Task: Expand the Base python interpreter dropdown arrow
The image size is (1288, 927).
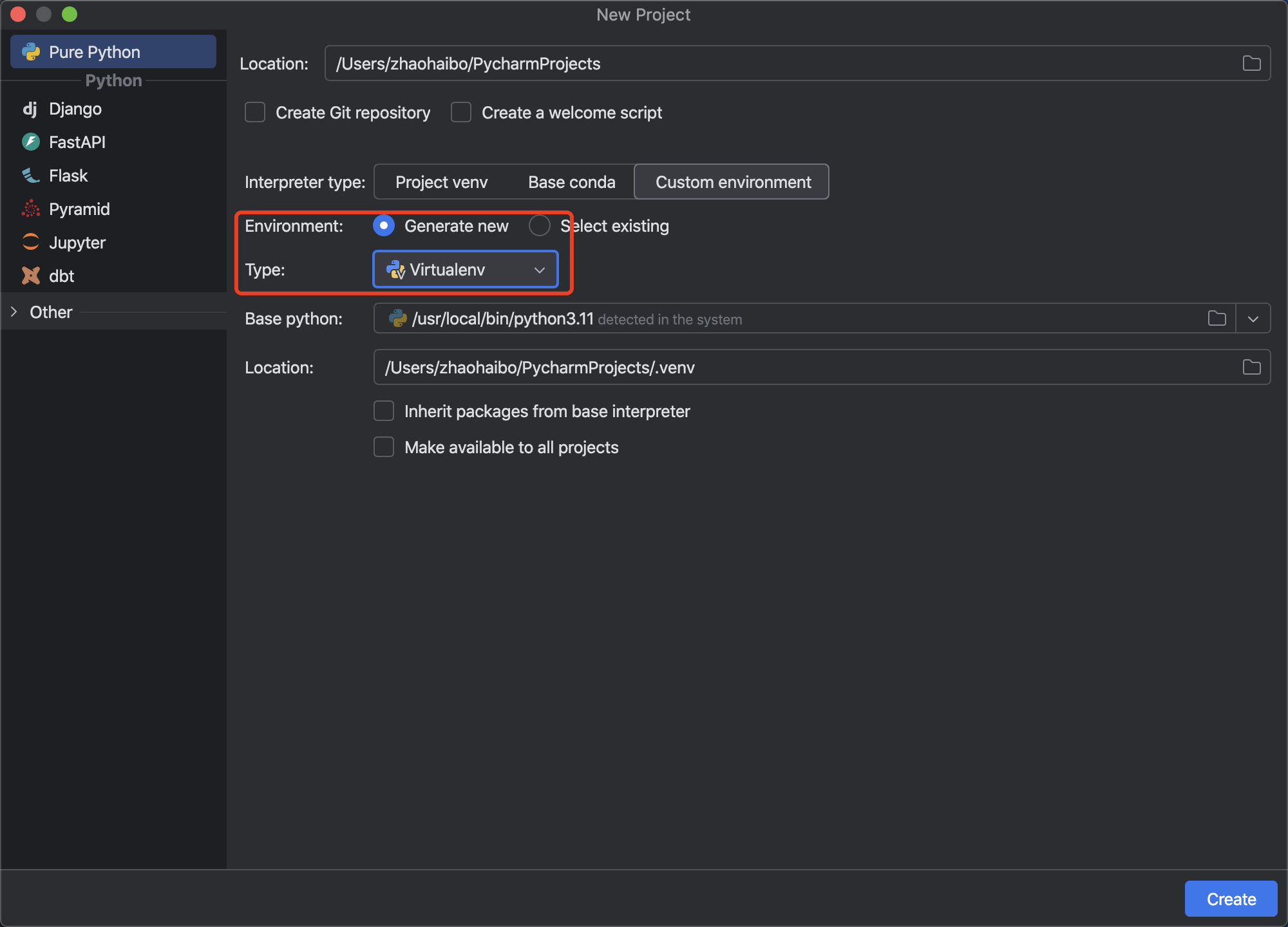Action: click(x=1253, y=319)
